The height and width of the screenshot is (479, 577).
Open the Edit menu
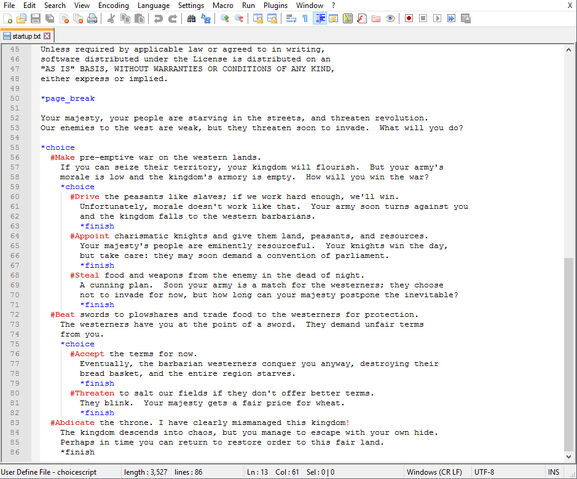(29, 5)
